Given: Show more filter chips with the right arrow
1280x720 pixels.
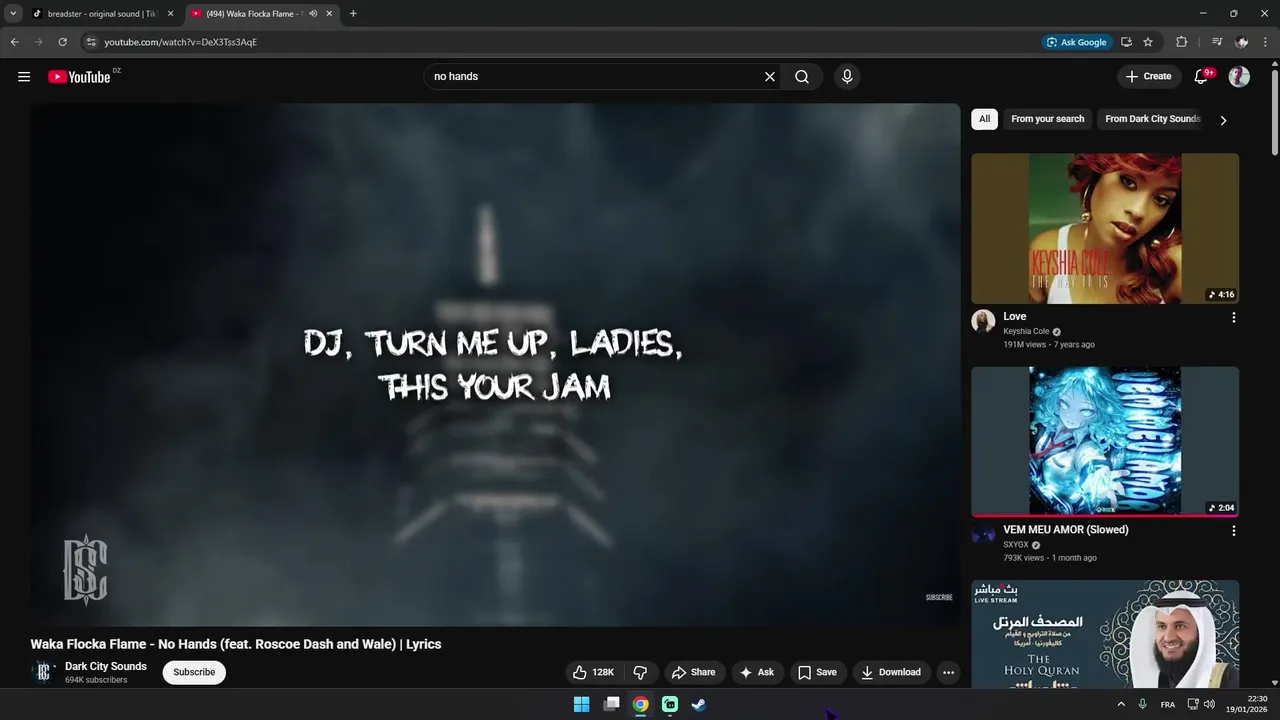Looking at the screenshot, I should tap(1223, 120).
